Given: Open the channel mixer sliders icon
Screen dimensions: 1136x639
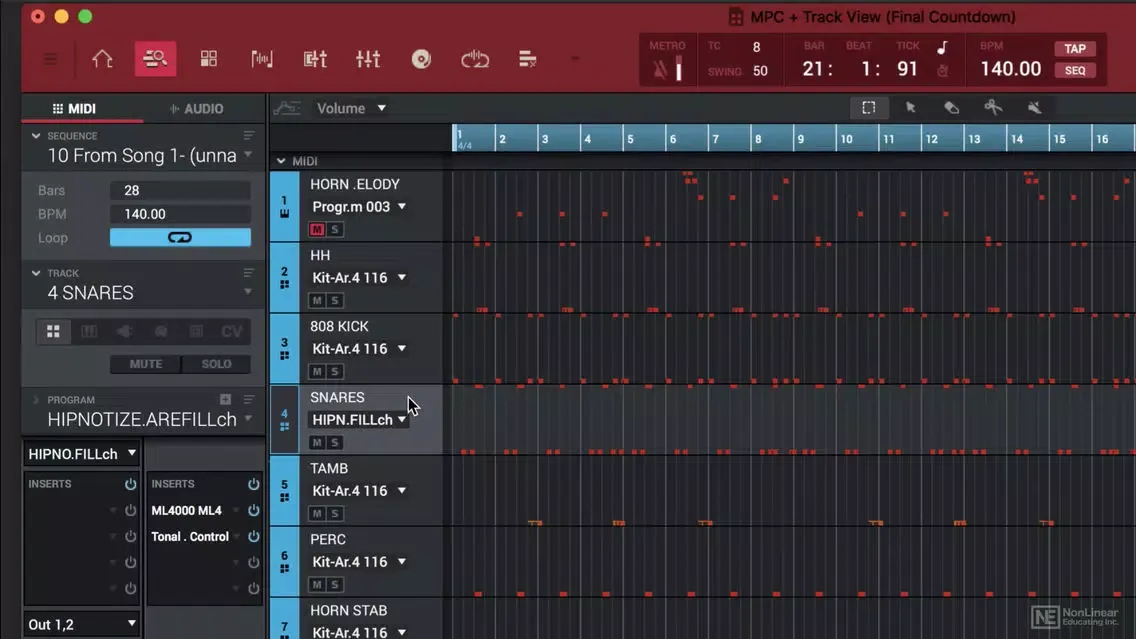Looking at the screenshot, I should [x=368, y=59].
